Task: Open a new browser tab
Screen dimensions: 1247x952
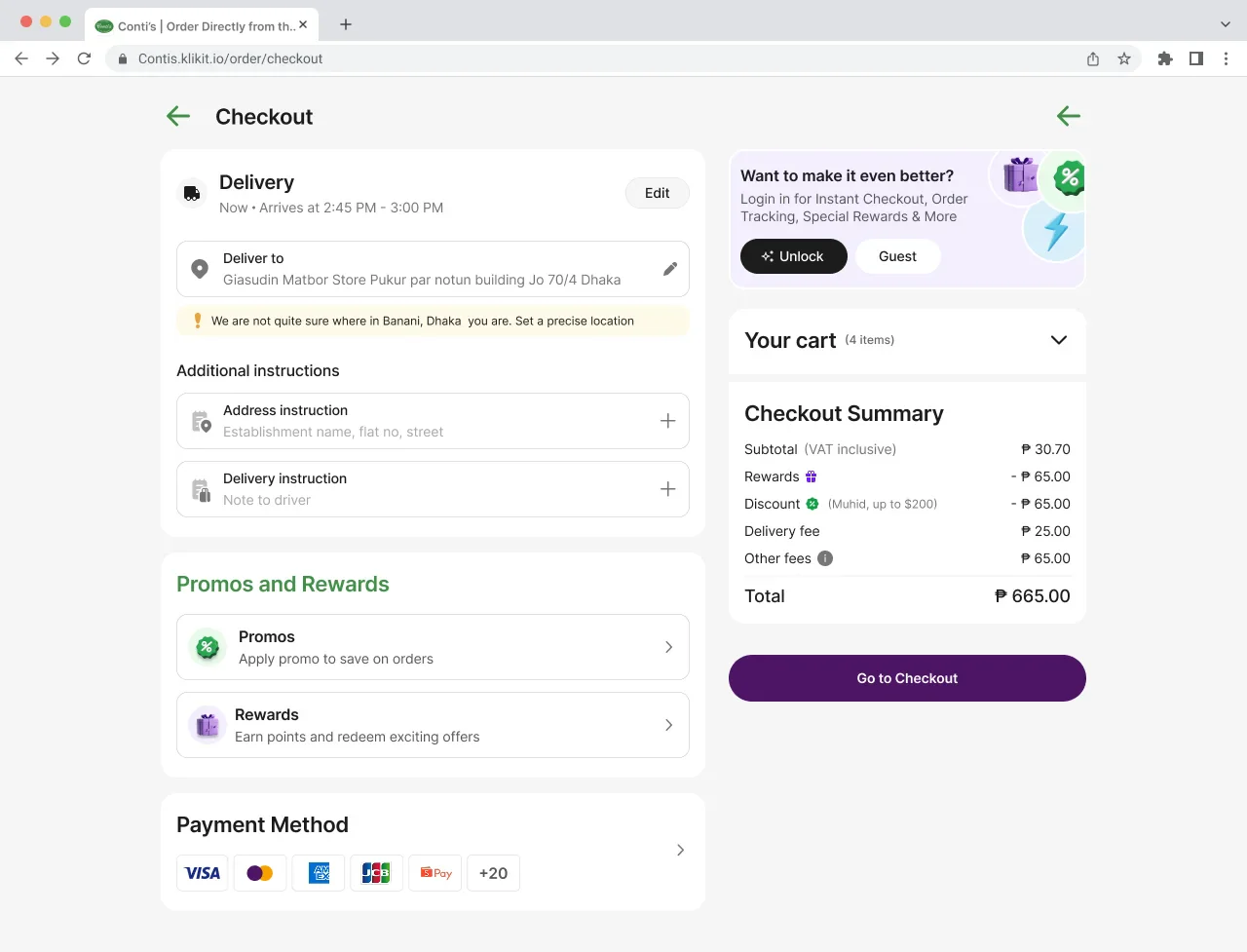Action: tap(346, 24)
